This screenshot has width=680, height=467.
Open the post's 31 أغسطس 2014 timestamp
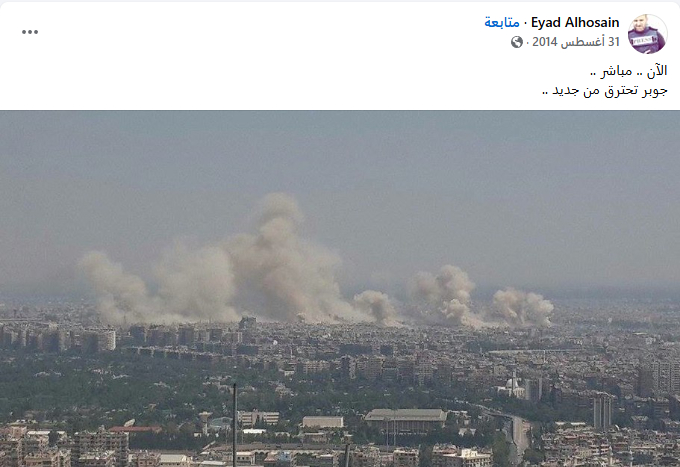click(x=576, y=42)
